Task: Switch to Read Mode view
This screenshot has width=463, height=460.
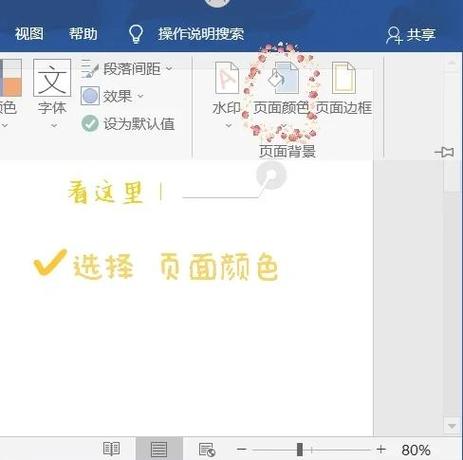Action: click(111, 449)
